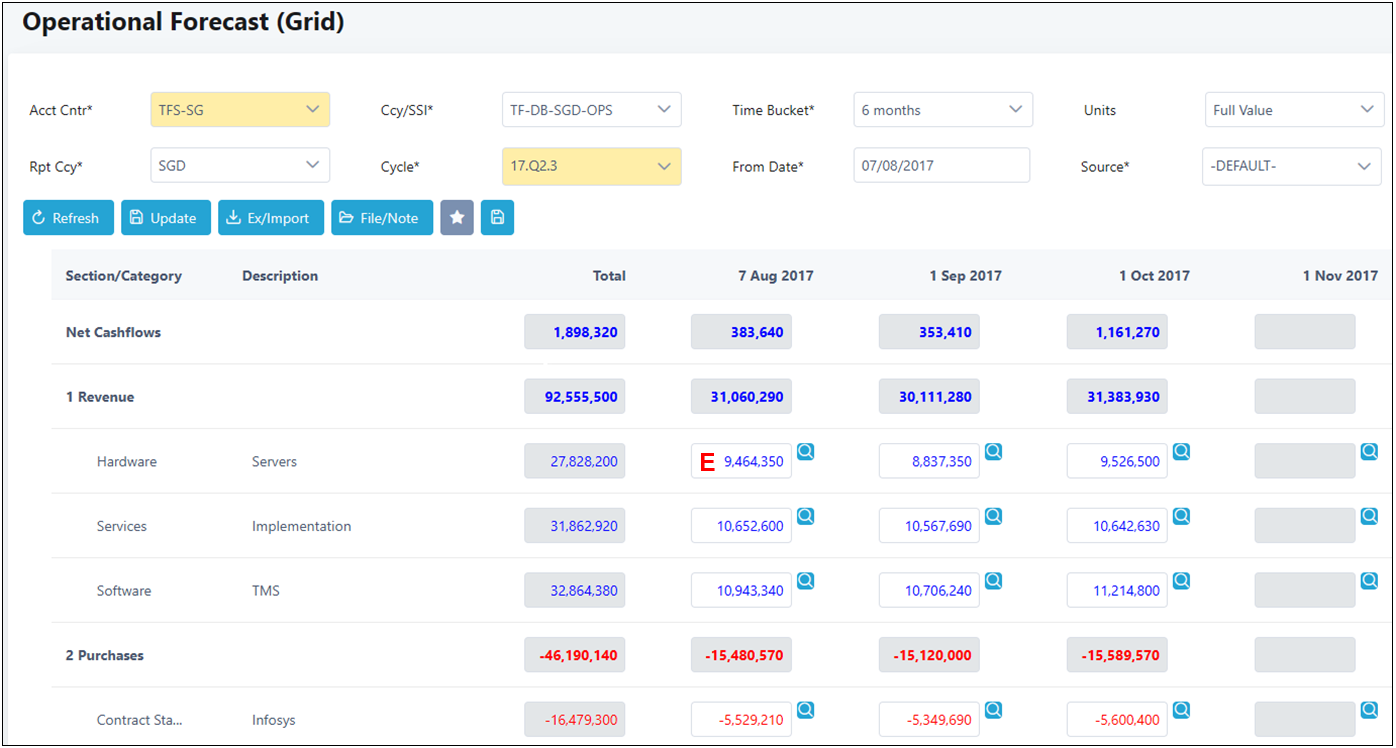Viewport: 1396px width, 748px height.
Task: Click the From Date field
Action: 941,166
